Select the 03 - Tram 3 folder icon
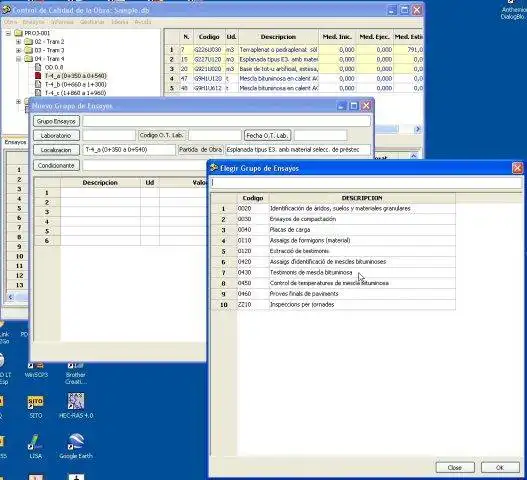The image size is (527, 480). 29,50
